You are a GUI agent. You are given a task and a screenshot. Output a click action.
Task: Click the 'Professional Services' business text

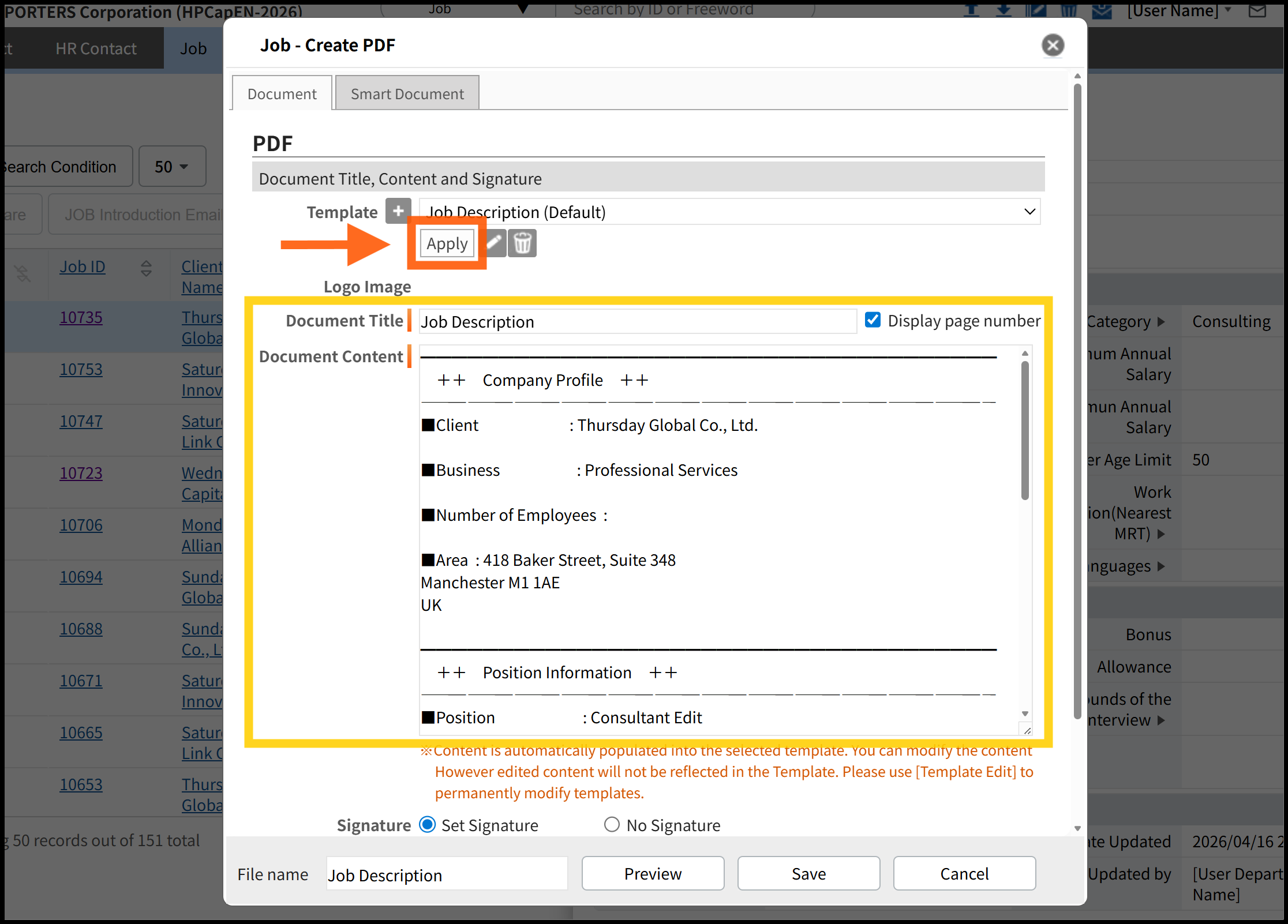661,470
